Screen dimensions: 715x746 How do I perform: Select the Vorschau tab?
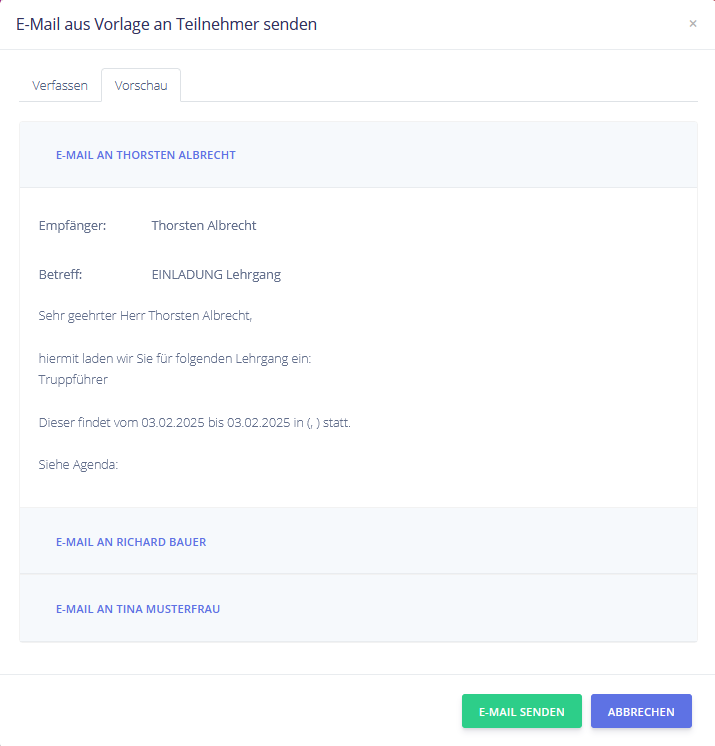tap(141, 86)
